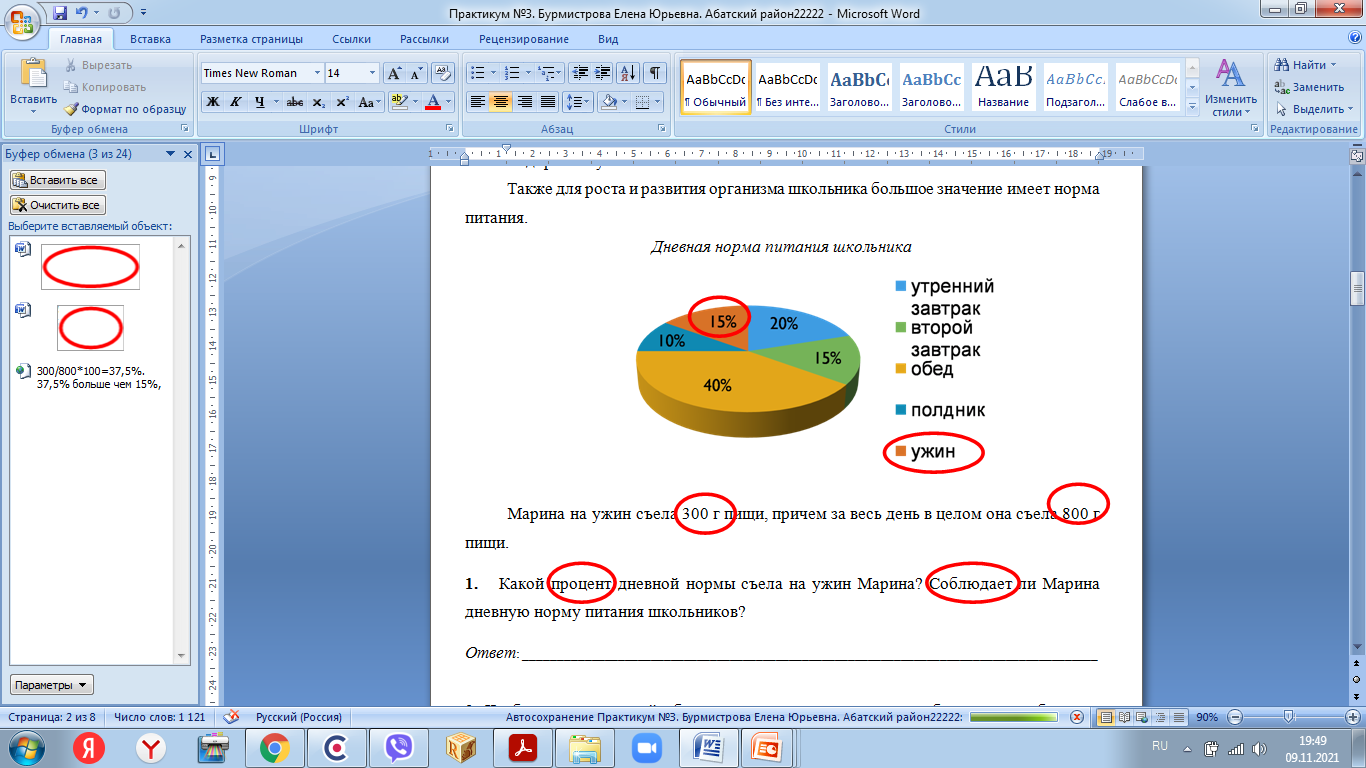This screenshot has width=1366, height=768.
Task: Increase font size with grow font icon
Action: click(394, 73)
